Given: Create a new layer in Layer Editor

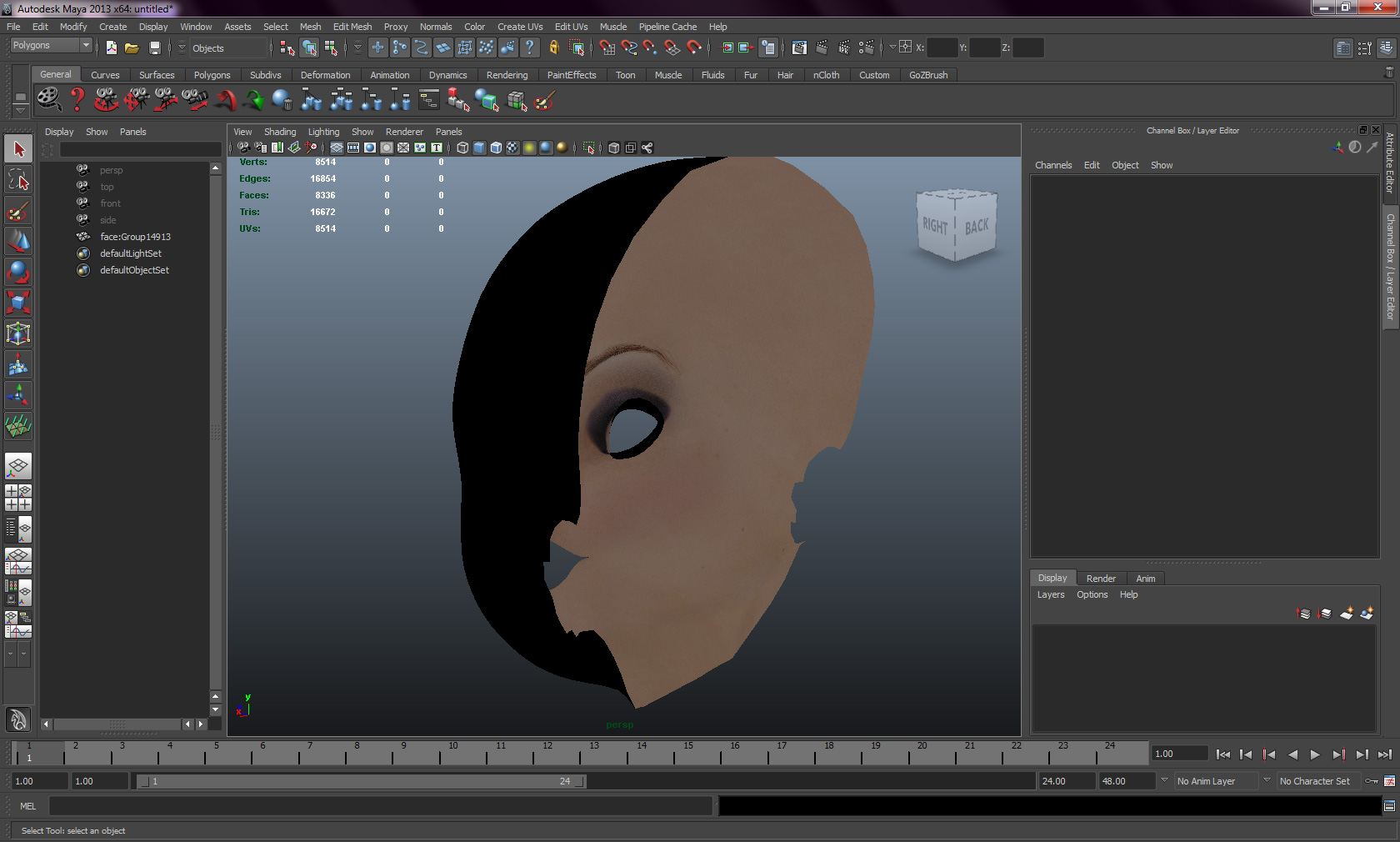Looking at the screenshot, I should pos(1347,614).
